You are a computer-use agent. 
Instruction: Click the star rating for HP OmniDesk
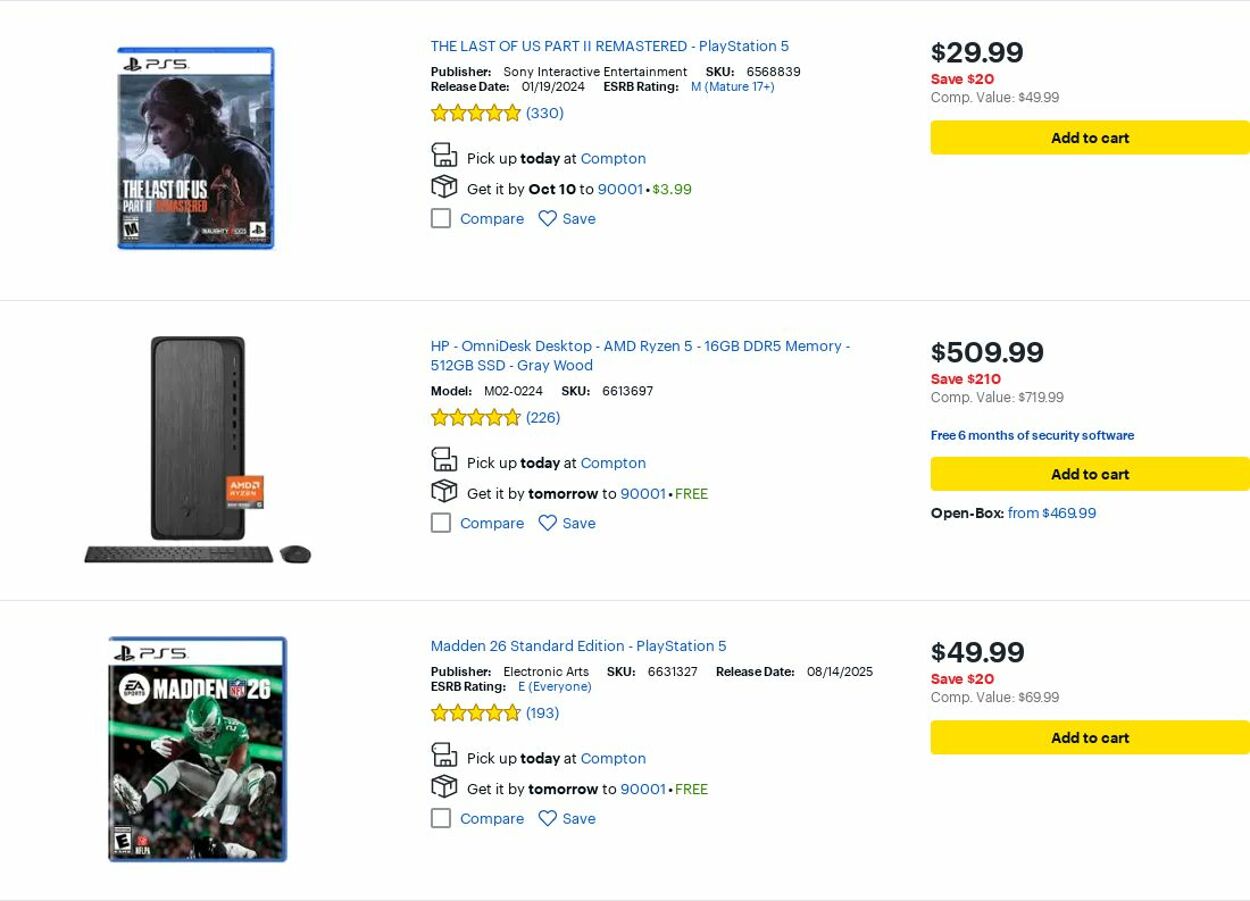[476, 418]
